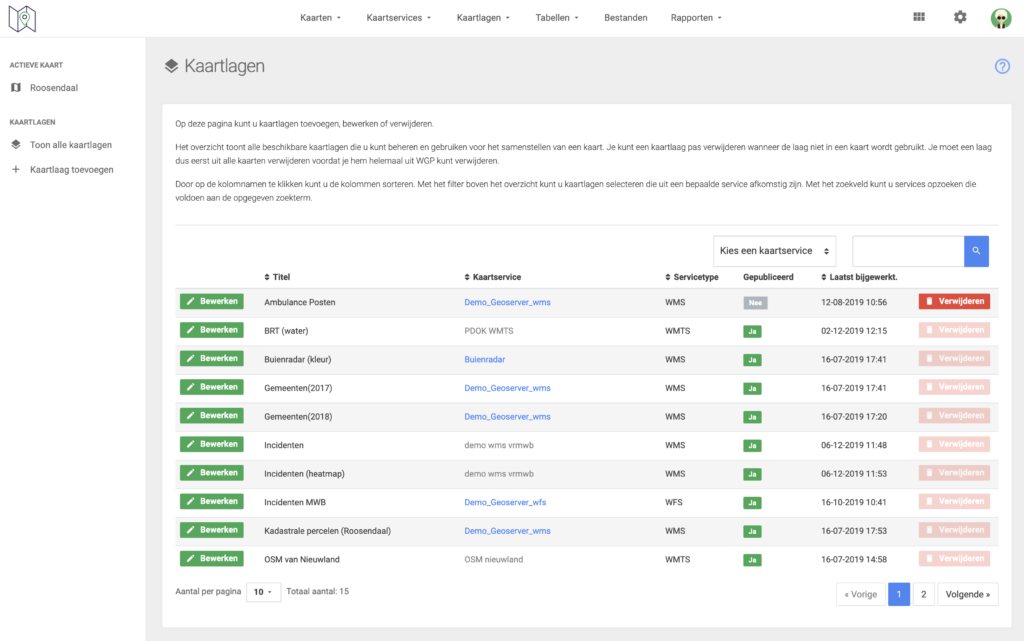
Task: Open the Kies een kaartservice dropdown
Action: pos(775,251)
